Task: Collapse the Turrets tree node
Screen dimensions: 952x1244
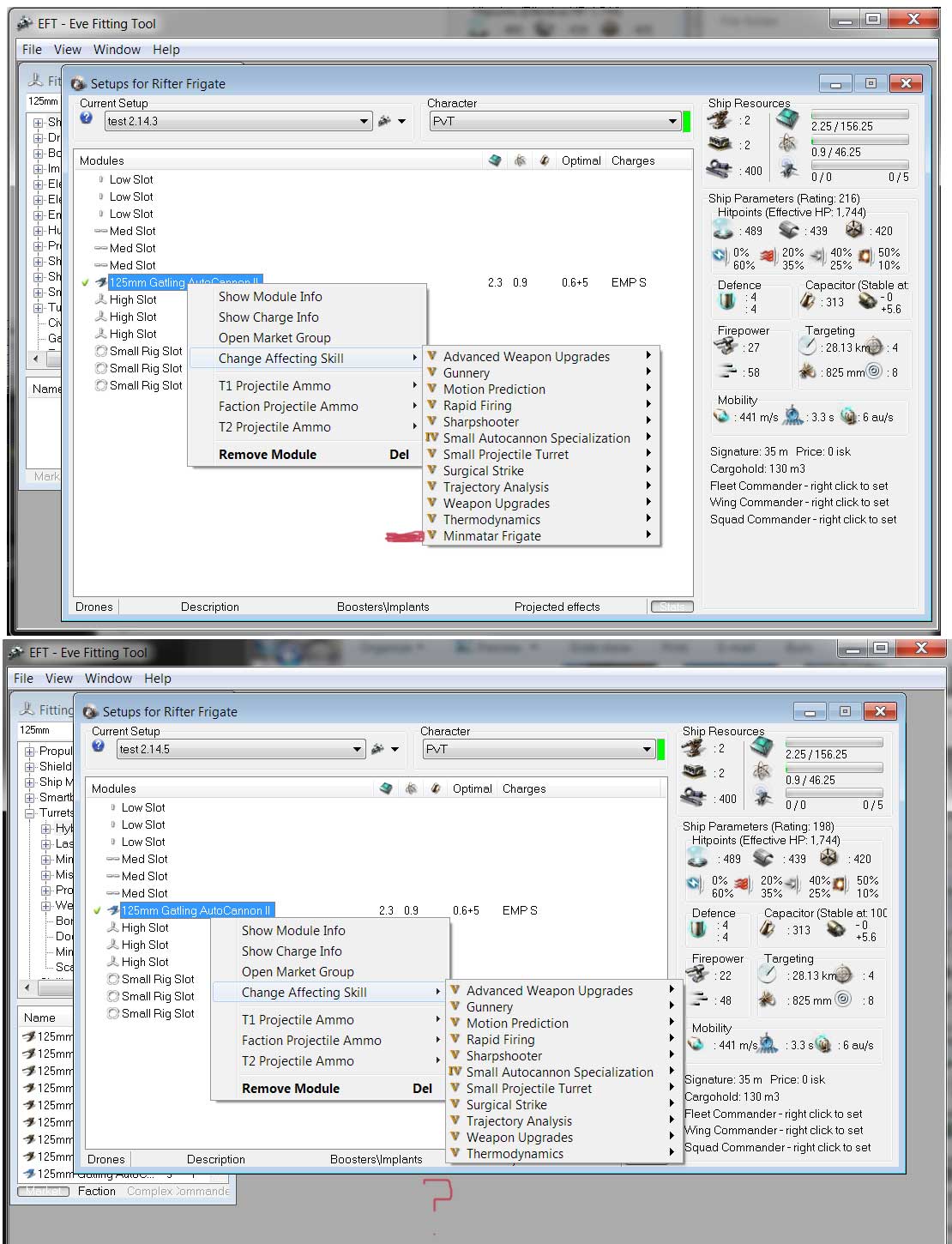Action: pos(30,812)
